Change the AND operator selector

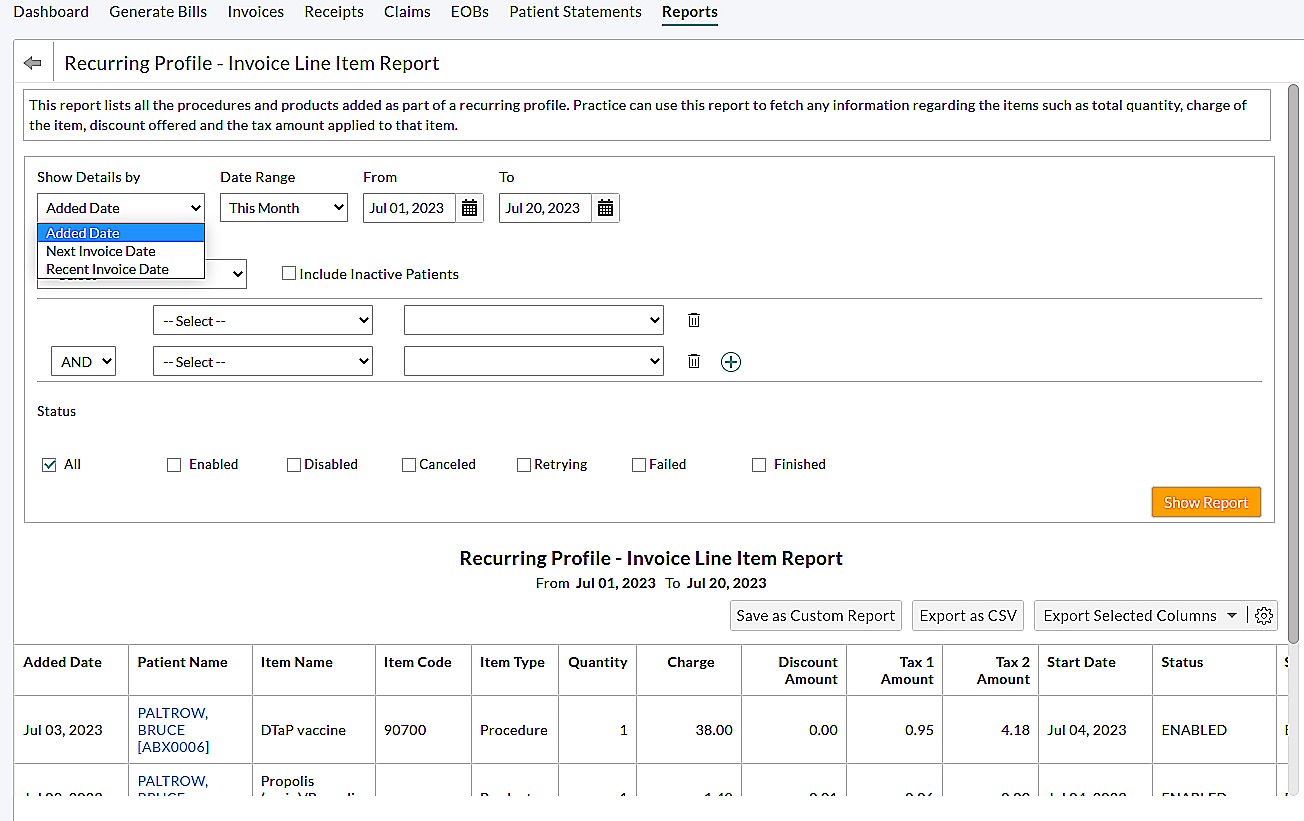(83, 361)
